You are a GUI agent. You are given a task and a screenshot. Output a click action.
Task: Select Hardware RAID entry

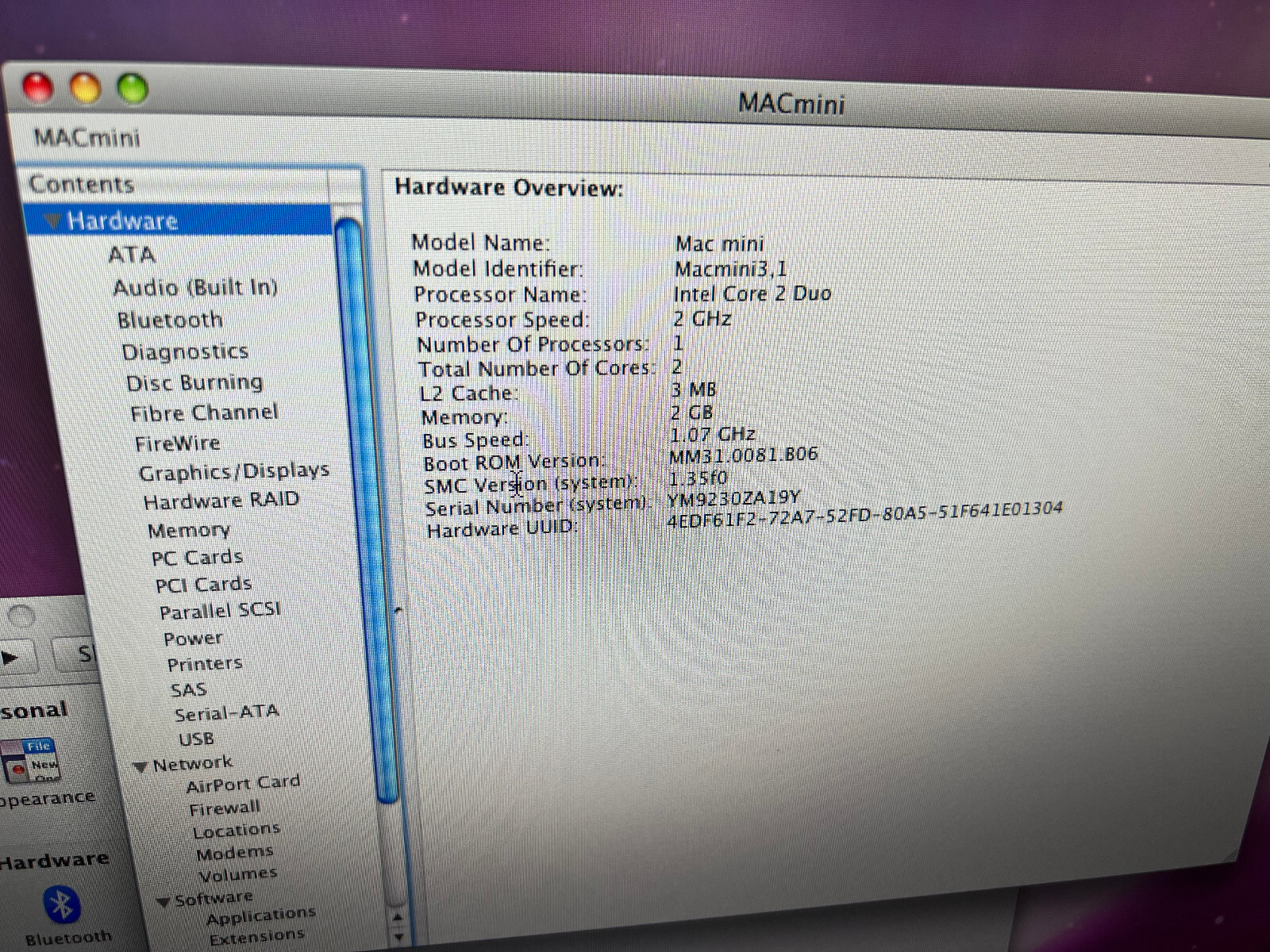tap(221, 501)
